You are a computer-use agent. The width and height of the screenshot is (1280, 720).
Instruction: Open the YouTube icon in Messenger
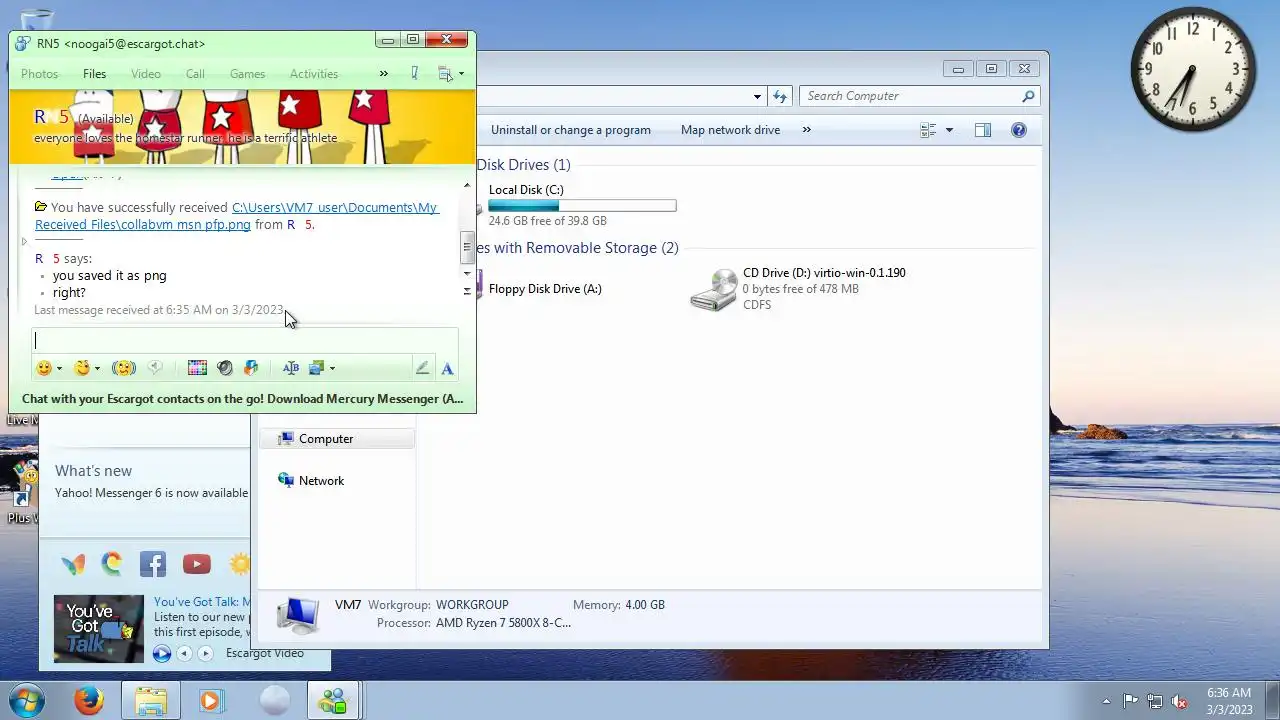(x=197, y=564)
